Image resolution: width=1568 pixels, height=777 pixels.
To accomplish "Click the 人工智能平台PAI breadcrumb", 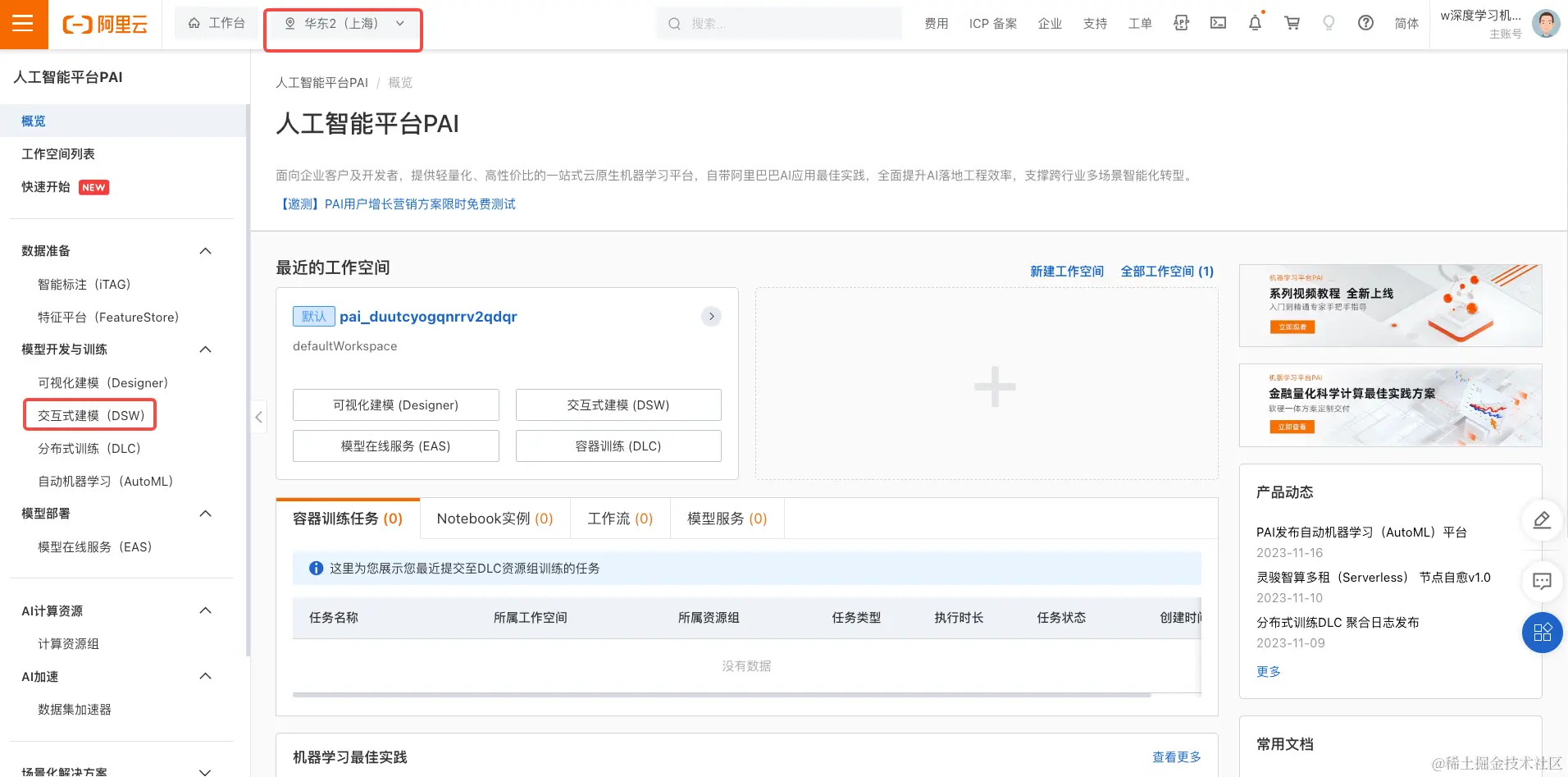I will tap(321, 83).
